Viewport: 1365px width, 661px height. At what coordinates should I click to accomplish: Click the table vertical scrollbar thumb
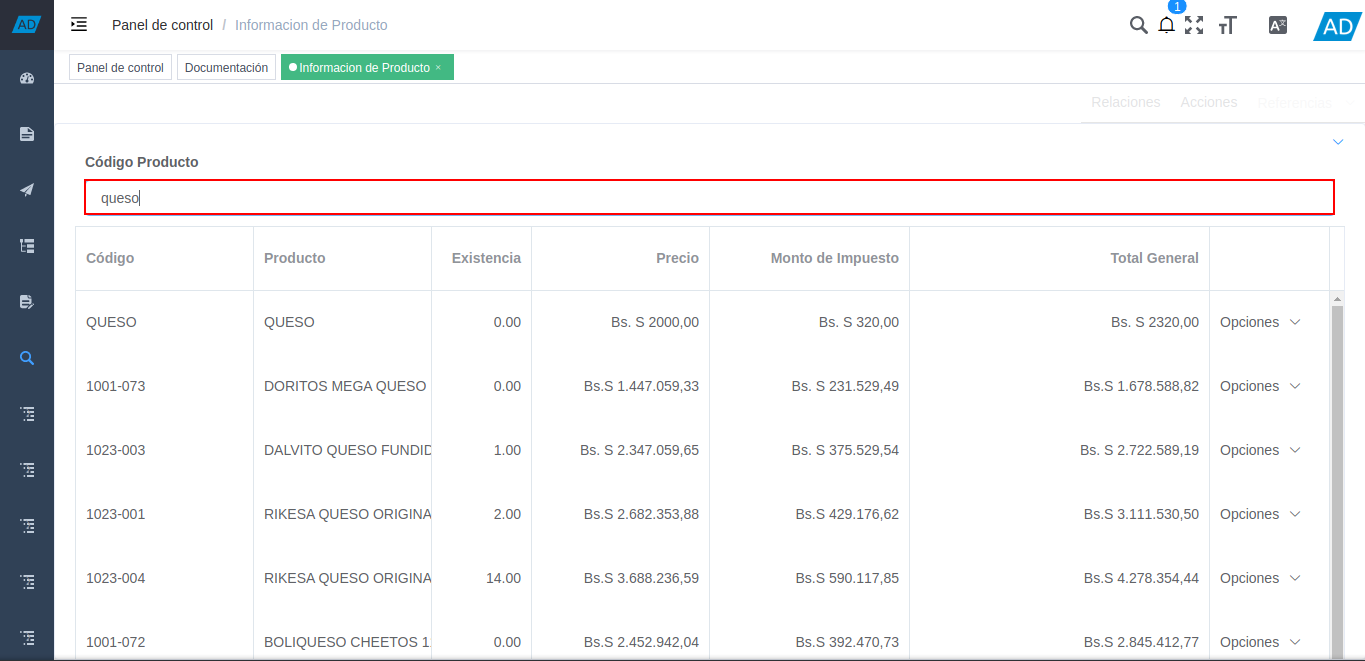(1337, 480)
